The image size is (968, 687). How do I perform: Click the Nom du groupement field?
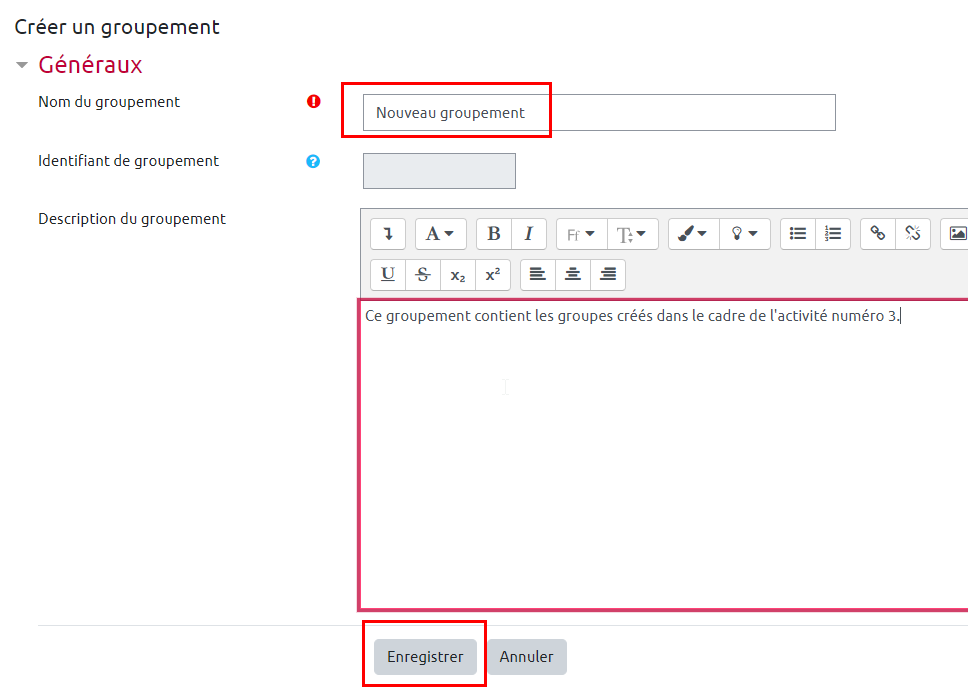point(598,113)
